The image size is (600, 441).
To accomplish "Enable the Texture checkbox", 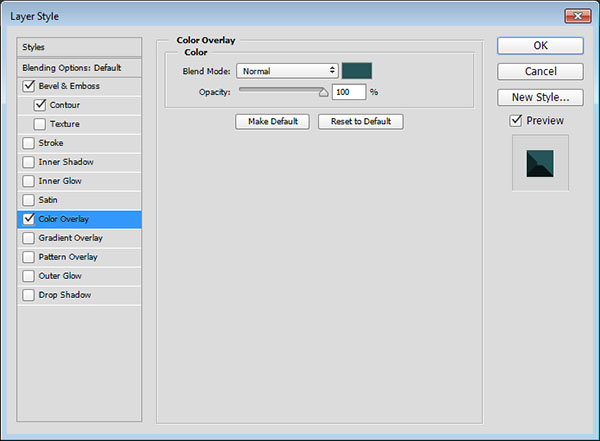I will pos(40,124).
